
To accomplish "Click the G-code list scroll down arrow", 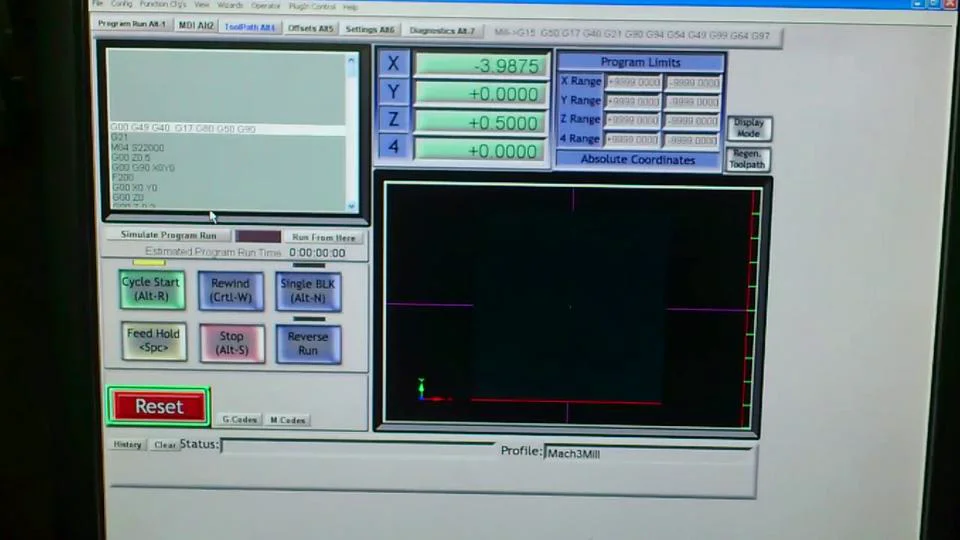I will click(351, 206).
